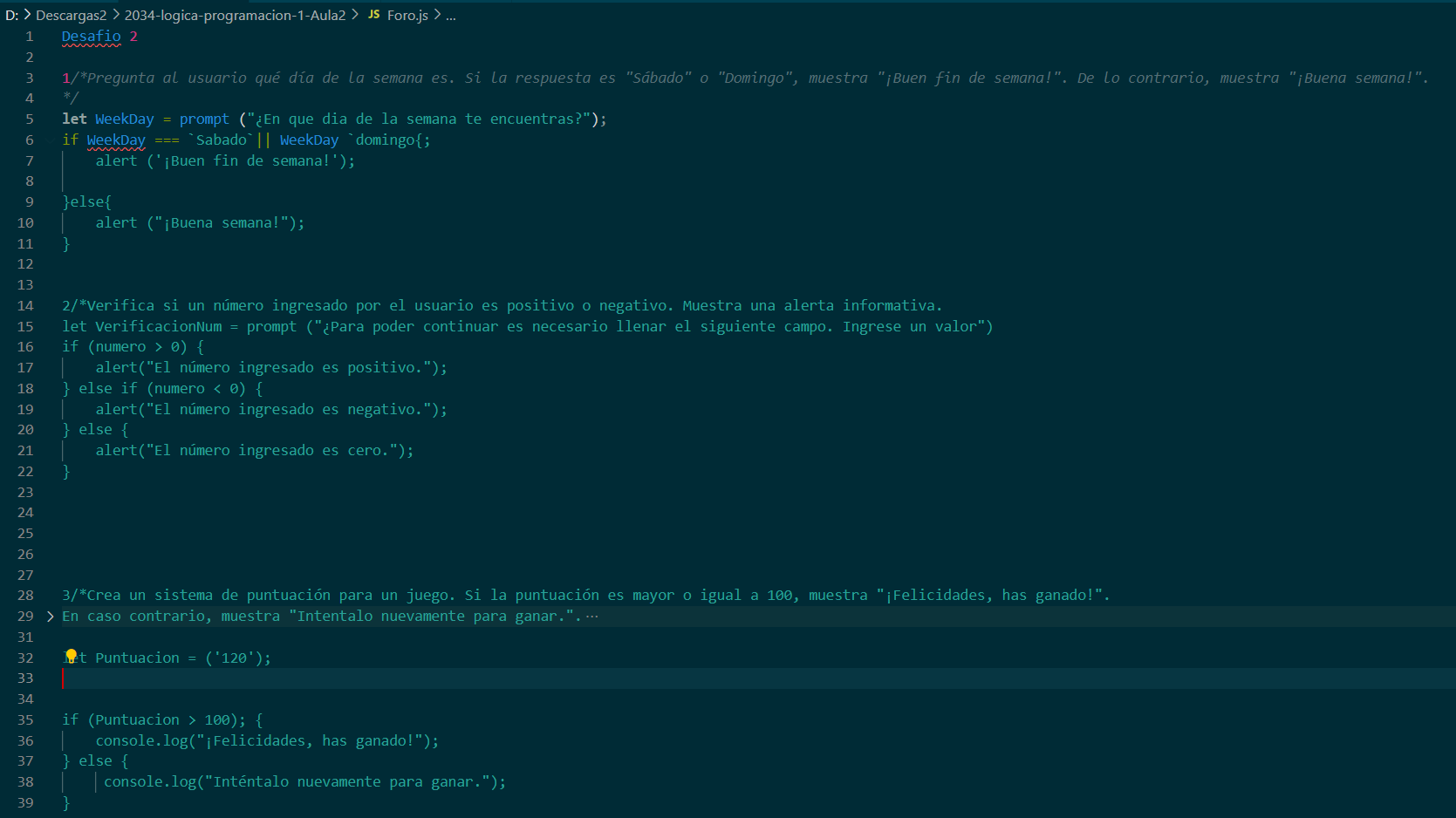Click the '===' operator on line 6

[x=167, y=140]
